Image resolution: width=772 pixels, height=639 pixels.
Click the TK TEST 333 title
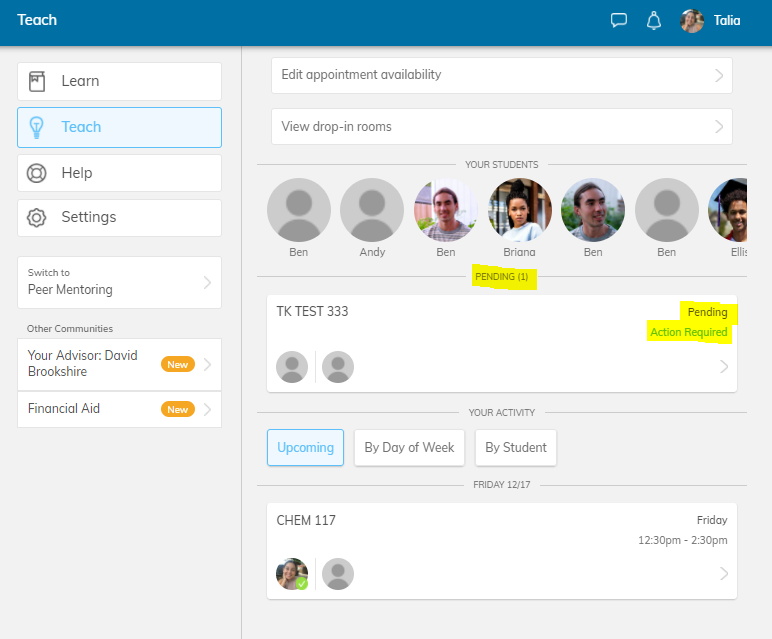[312, 312]
